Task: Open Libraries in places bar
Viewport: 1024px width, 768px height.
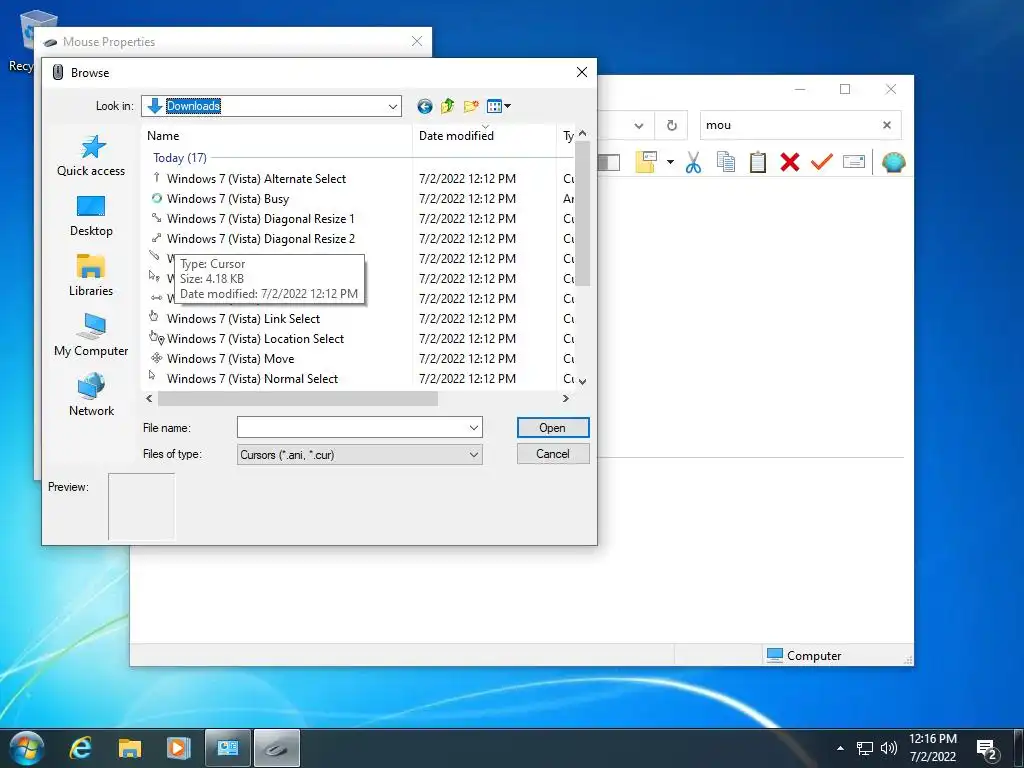Action: pyautogui.click(x=91, y=276)
